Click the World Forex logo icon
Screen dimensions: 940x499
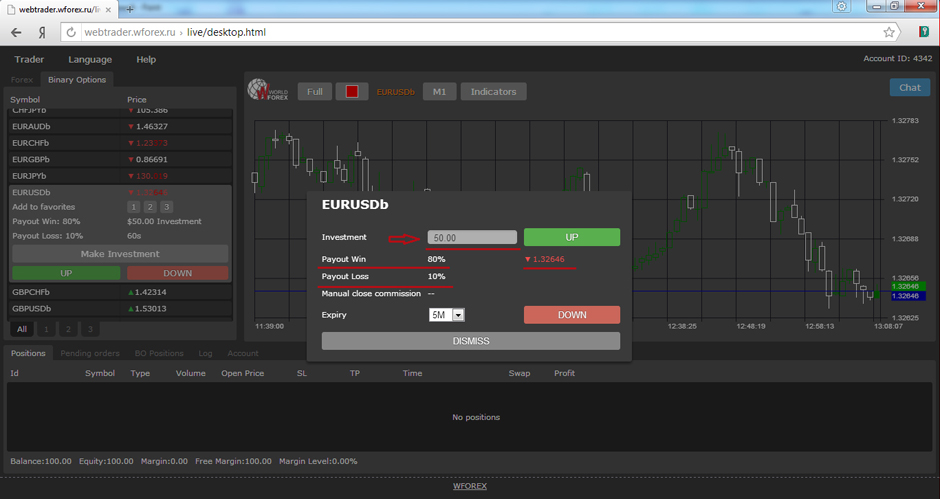[x=268, y=90]
